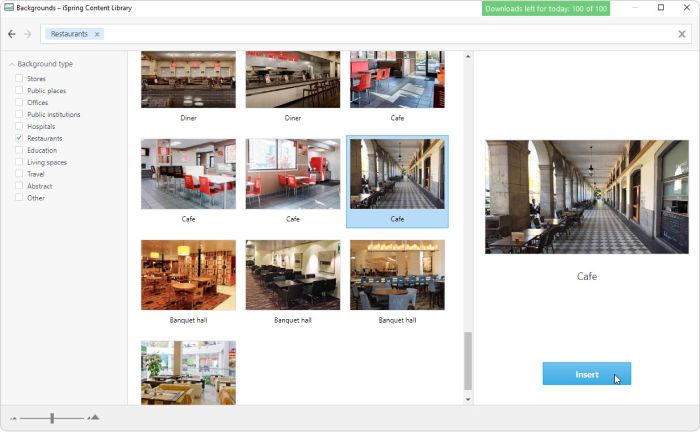Click the Downloads left for today badge
Image resolution: width=700 pixels, height=432 pixels.
click(546, 8)
